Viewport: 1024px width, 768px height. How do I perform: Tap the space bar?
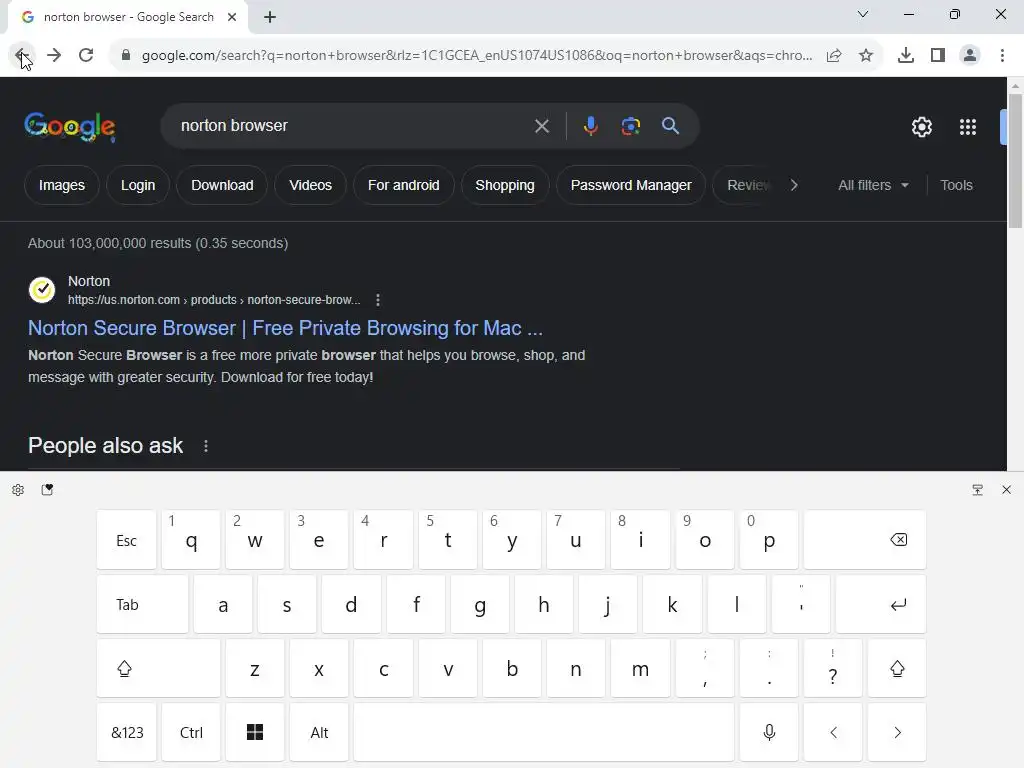(544, 732)
